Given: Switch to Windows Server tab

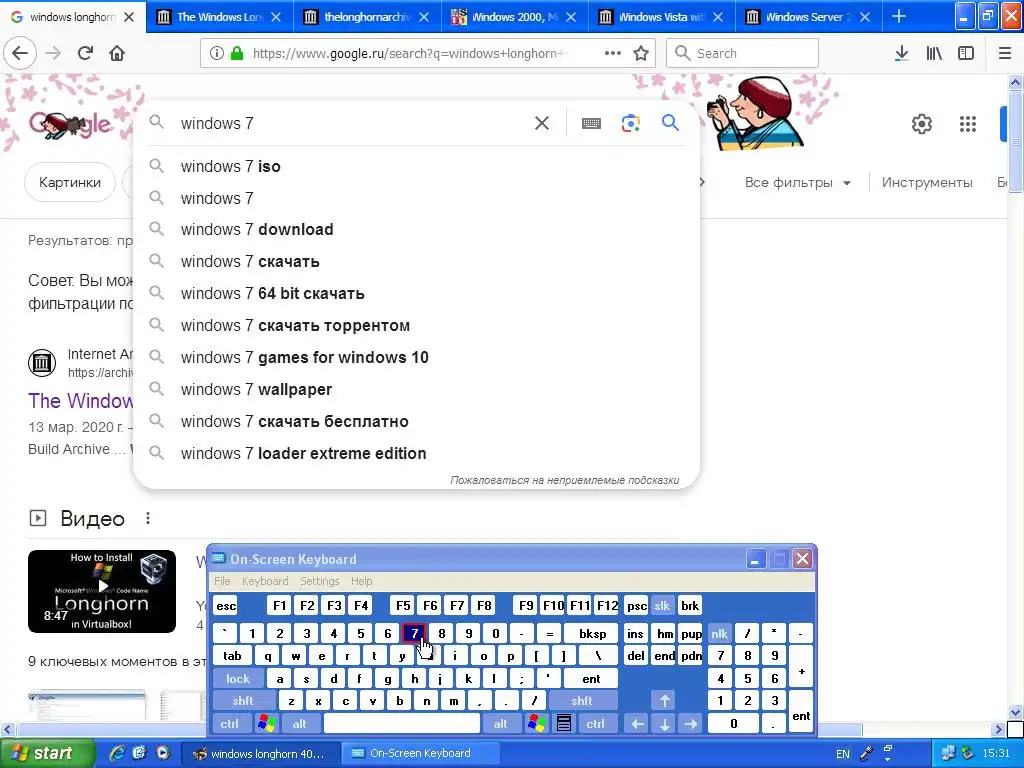Looking at the screenshot, I should tap(807, 17).
